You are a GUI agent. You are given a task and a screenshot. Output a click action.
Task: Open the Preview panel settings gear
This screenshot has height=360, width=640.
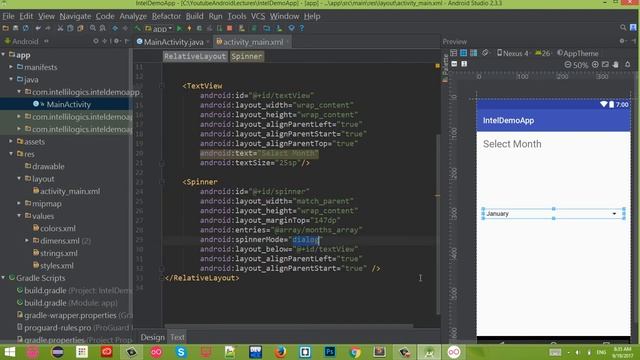622,41
